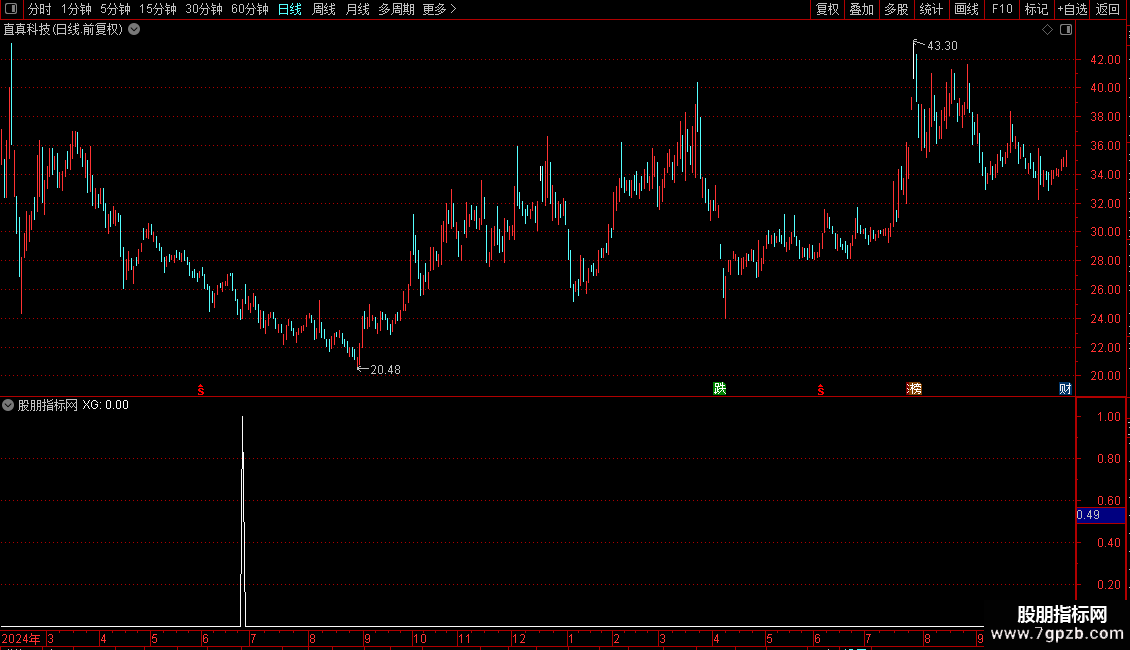The height and width of the screenshot is (650, 1130).
Task: Click the 复权 button
Action: point(827,9)
